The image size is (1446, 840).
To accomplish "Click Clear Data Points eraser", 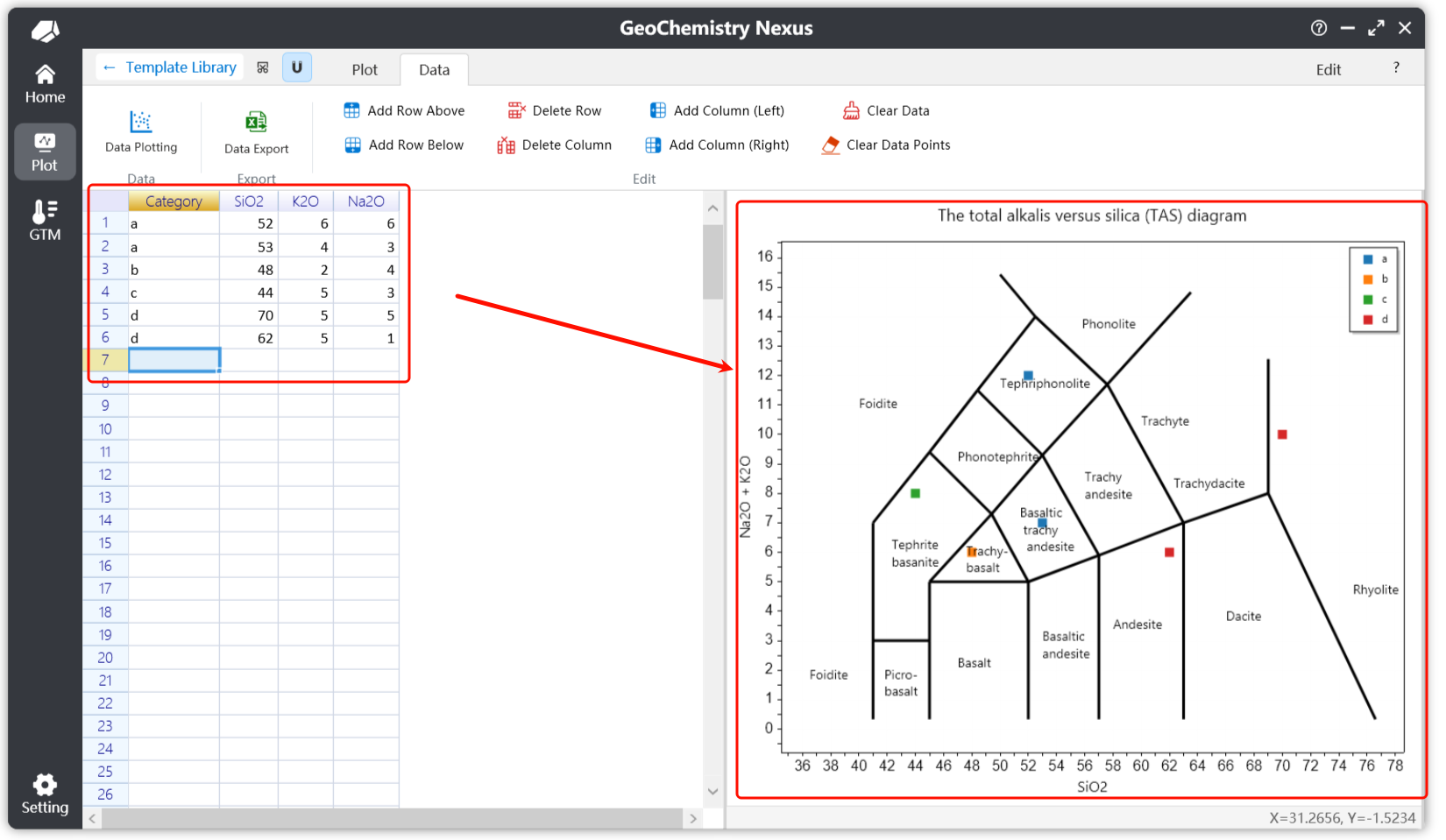I will (886, 145).
